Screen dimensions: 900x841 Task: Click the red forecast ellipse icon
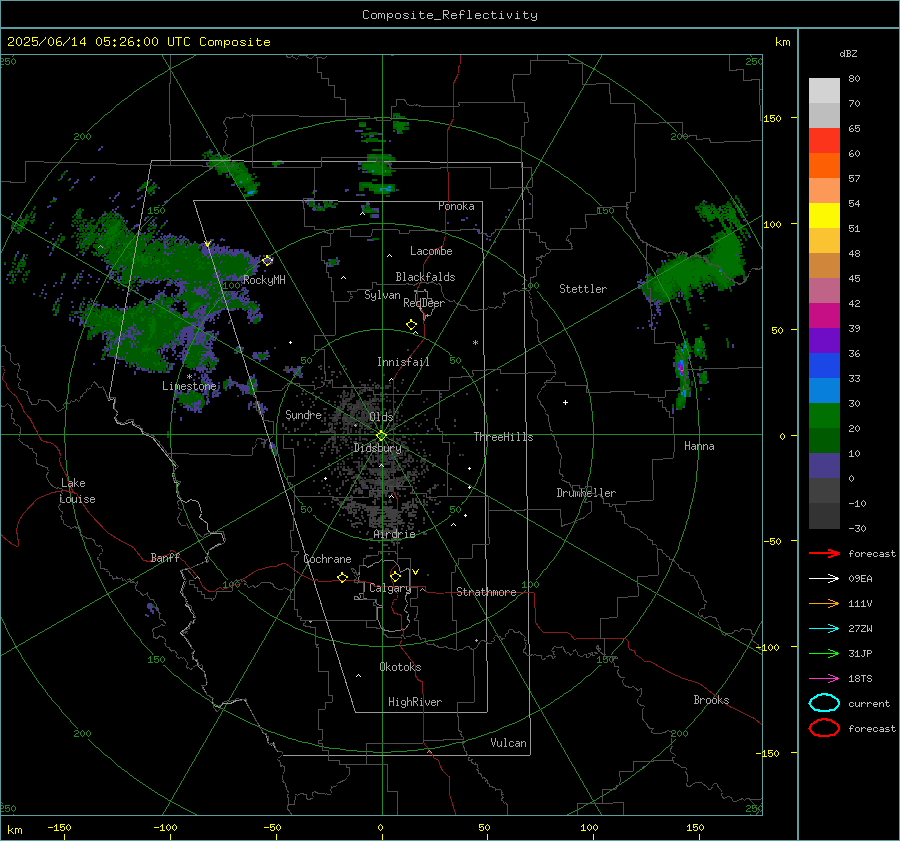point(824,728)
